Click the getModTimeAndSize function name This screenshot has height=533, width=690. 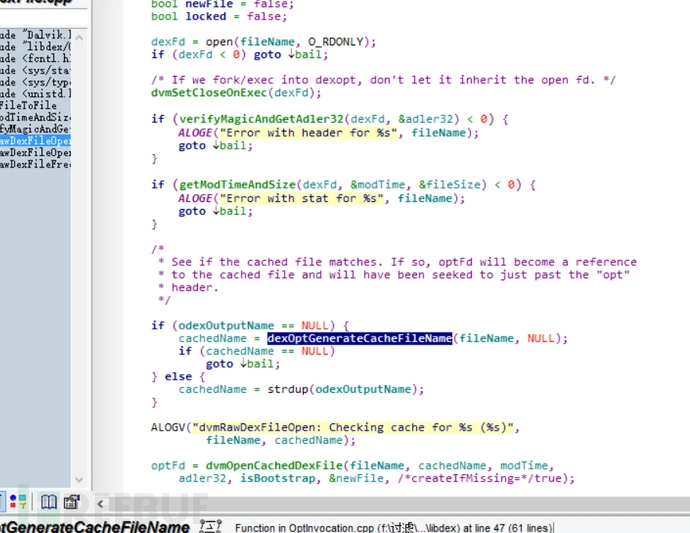click(237, 184)
